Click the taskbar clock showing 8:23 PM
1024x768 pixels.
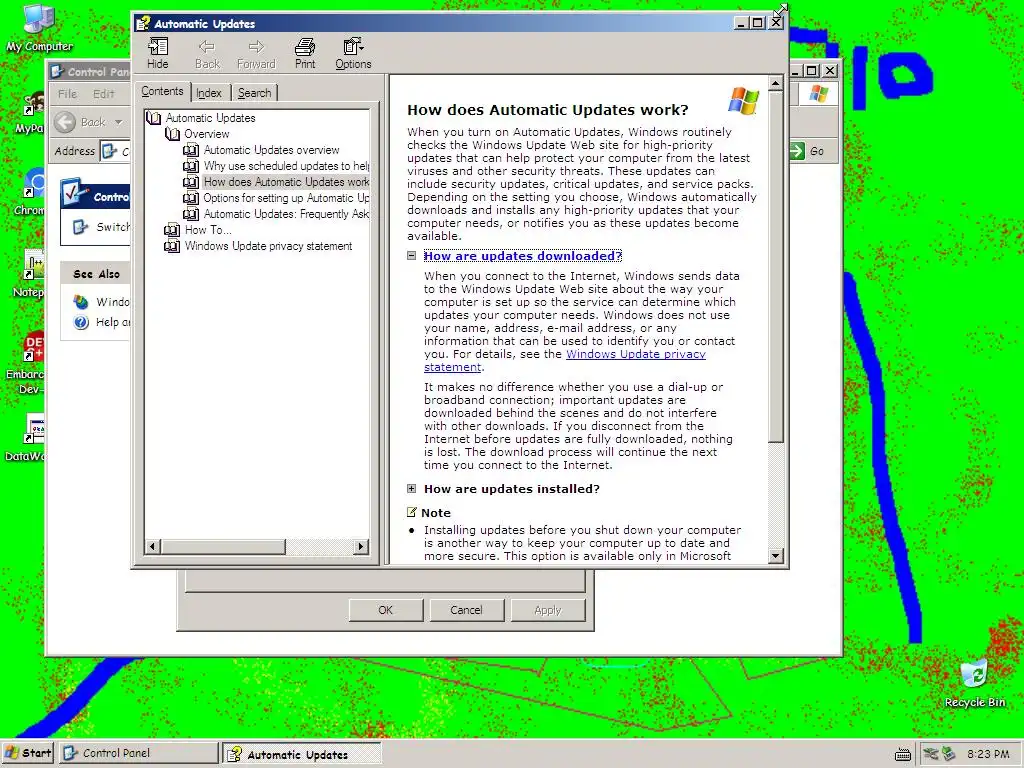coord(987,754)
